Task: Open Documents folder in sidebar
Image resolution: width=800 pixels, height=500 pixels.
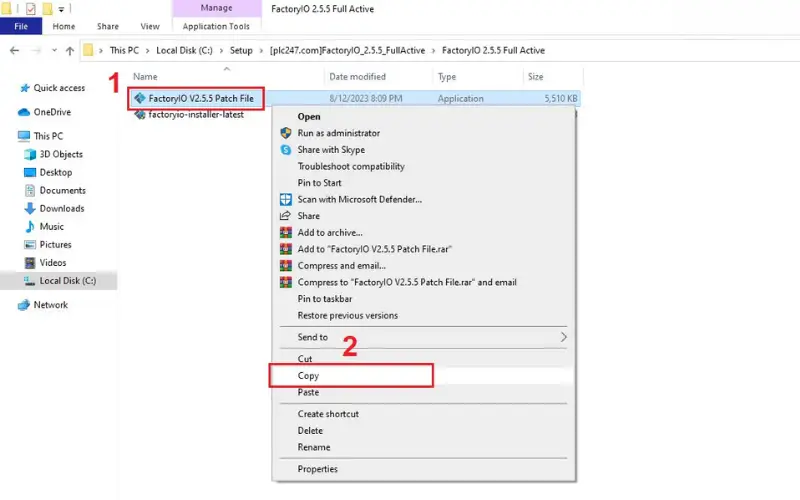Action: coord(63,190)
